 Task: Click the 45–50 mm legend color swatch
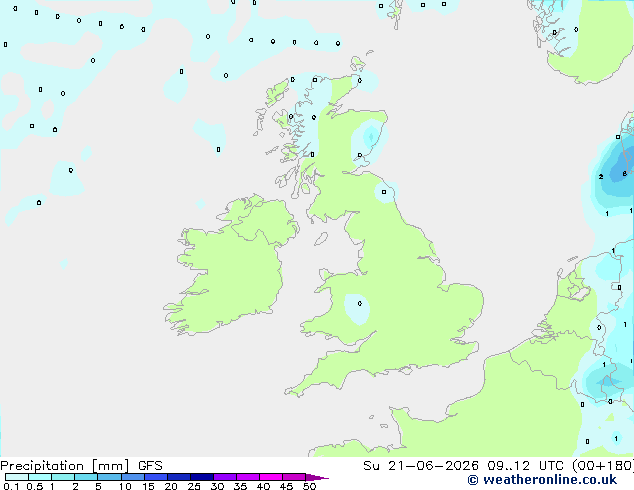tap(294, 477)
